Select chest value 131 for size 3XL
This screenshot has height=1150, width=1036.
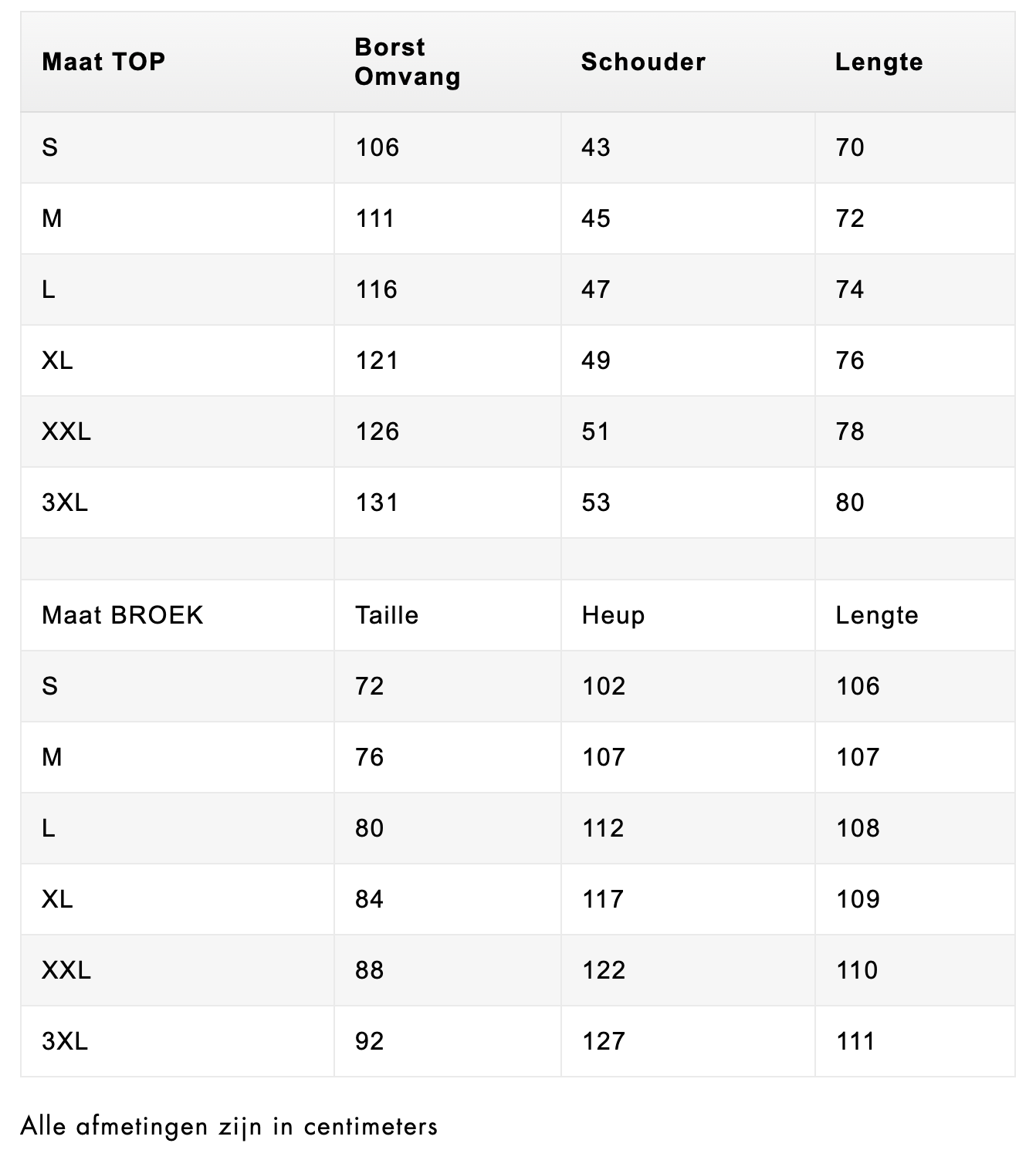(x=377, y=502)
